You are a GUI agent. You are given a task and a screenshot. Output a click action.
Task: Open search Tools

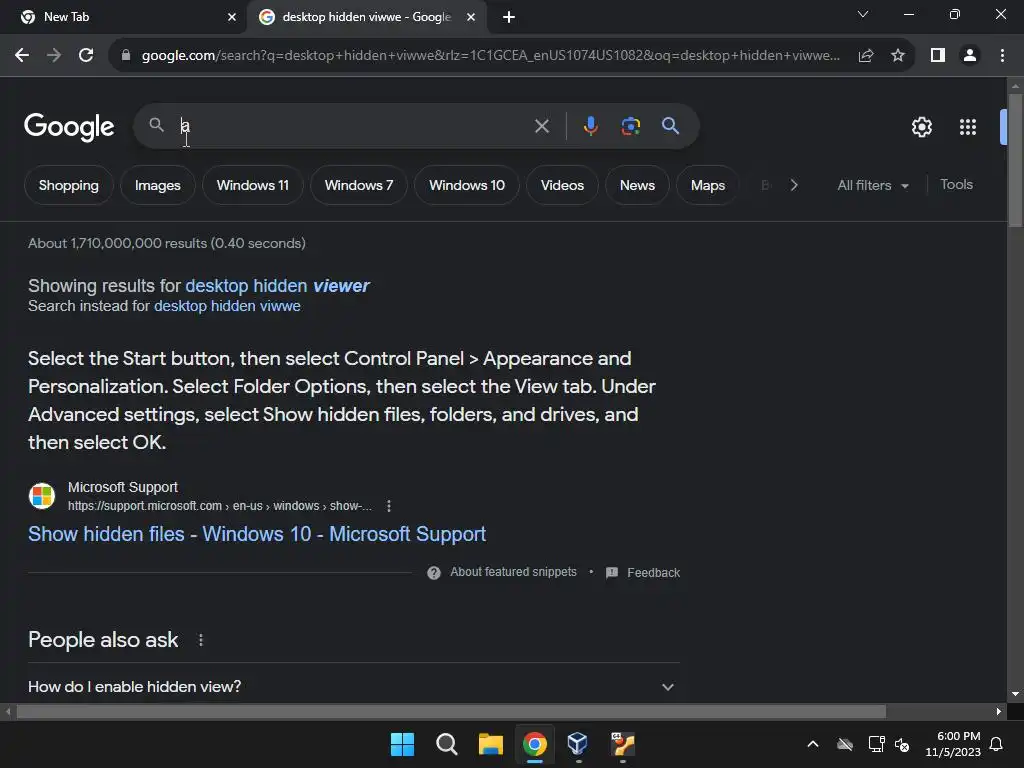tap(956, 185)
